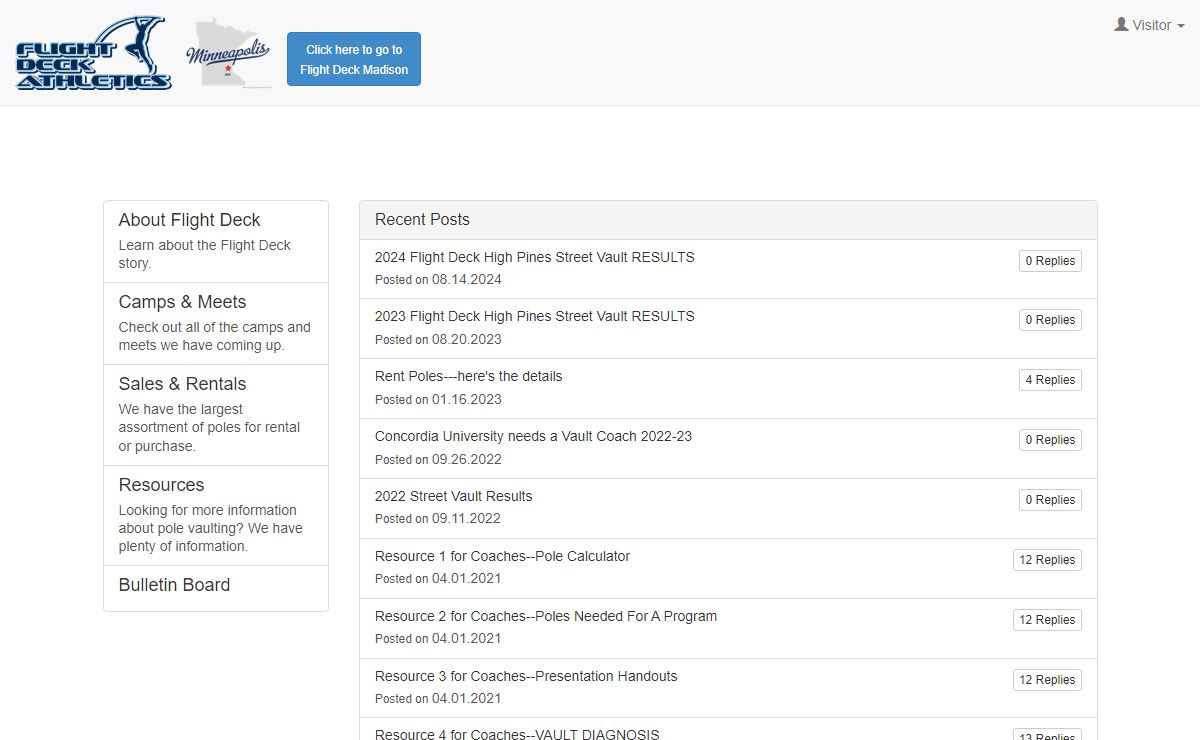Click 'Looking for more information' description

211,528
